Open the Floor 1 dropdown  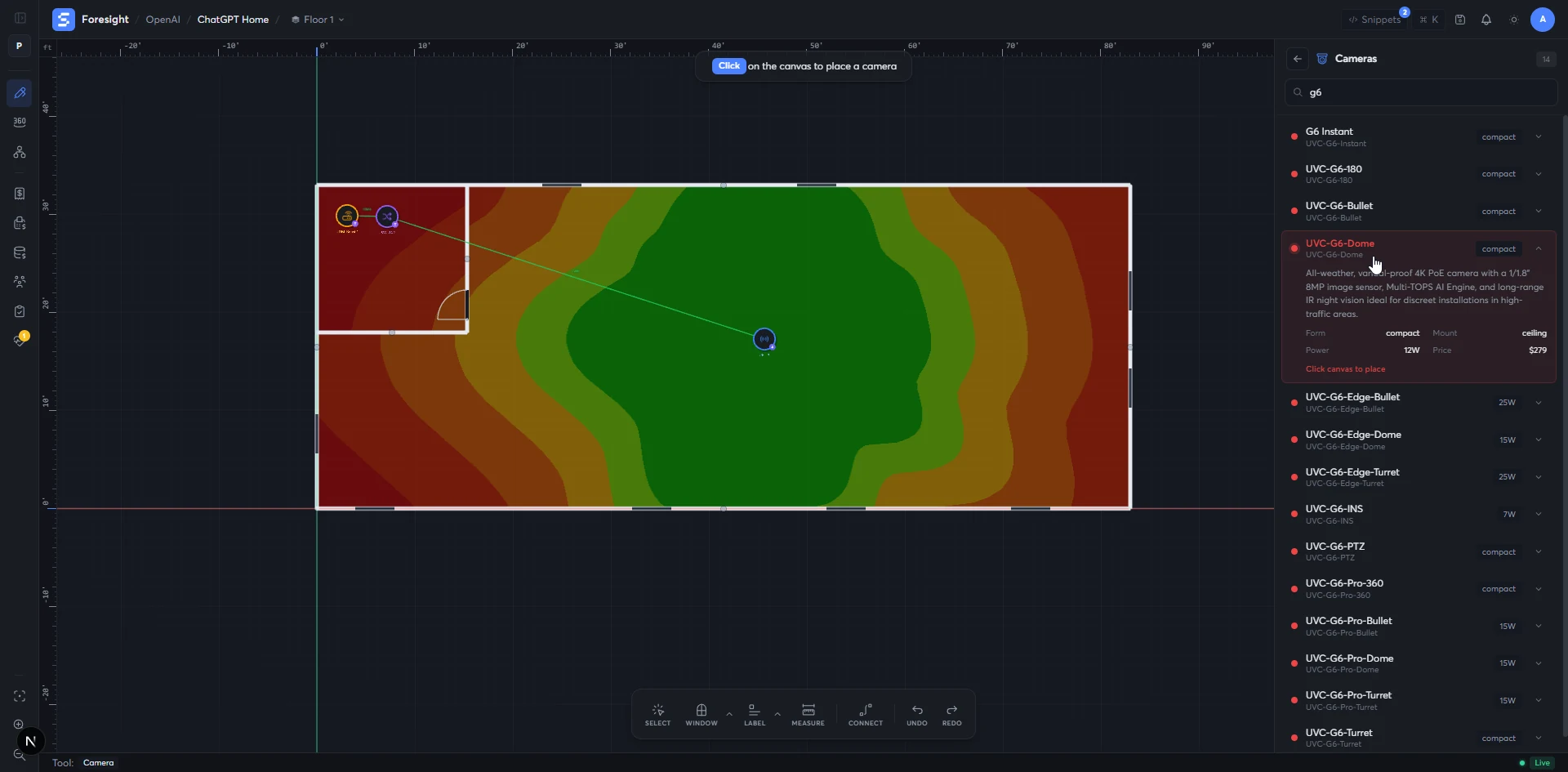318,20
